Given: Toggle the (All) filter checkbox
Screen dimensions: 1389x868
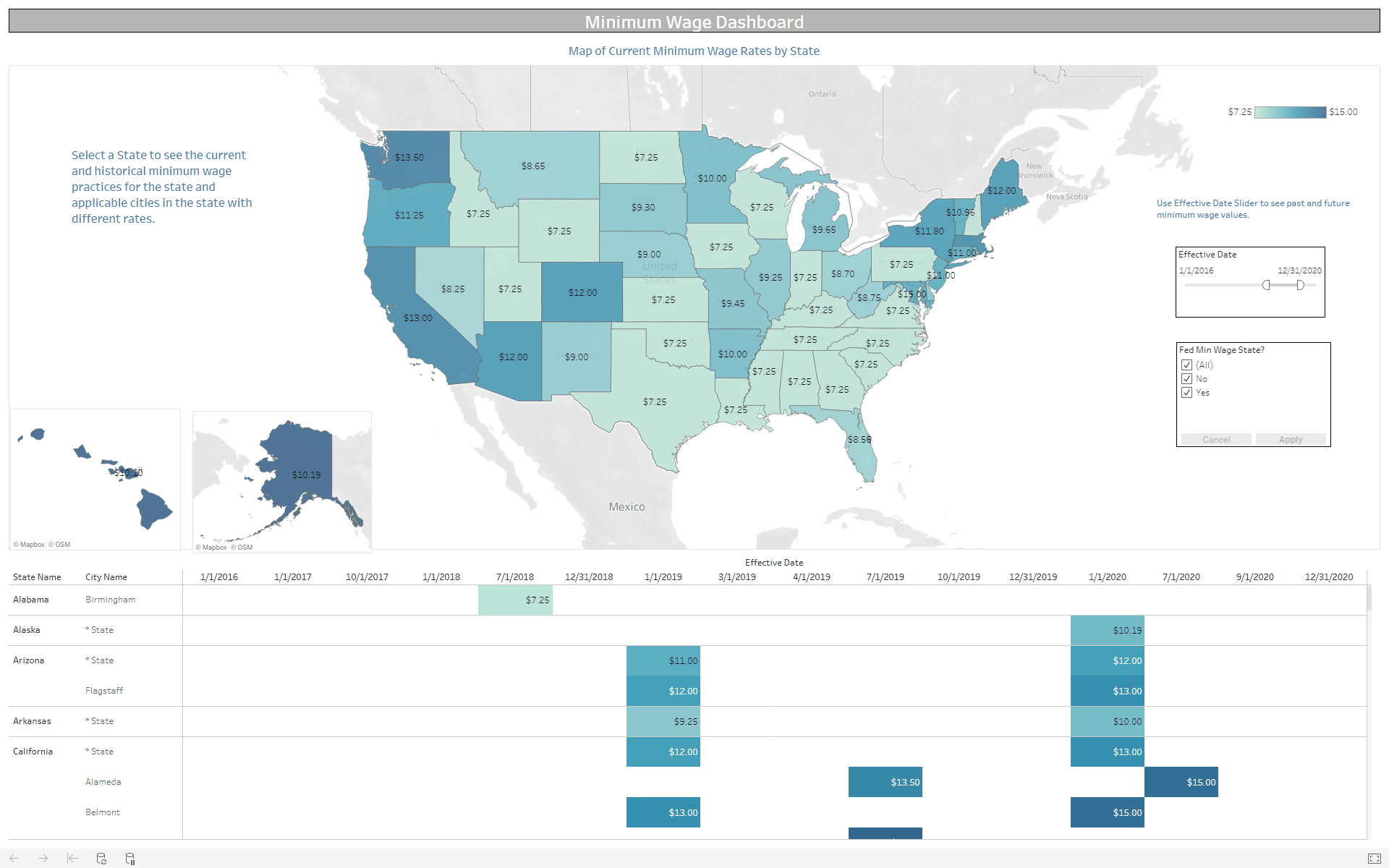Looking at the screenshot, I should click(x=1186, y=365).
